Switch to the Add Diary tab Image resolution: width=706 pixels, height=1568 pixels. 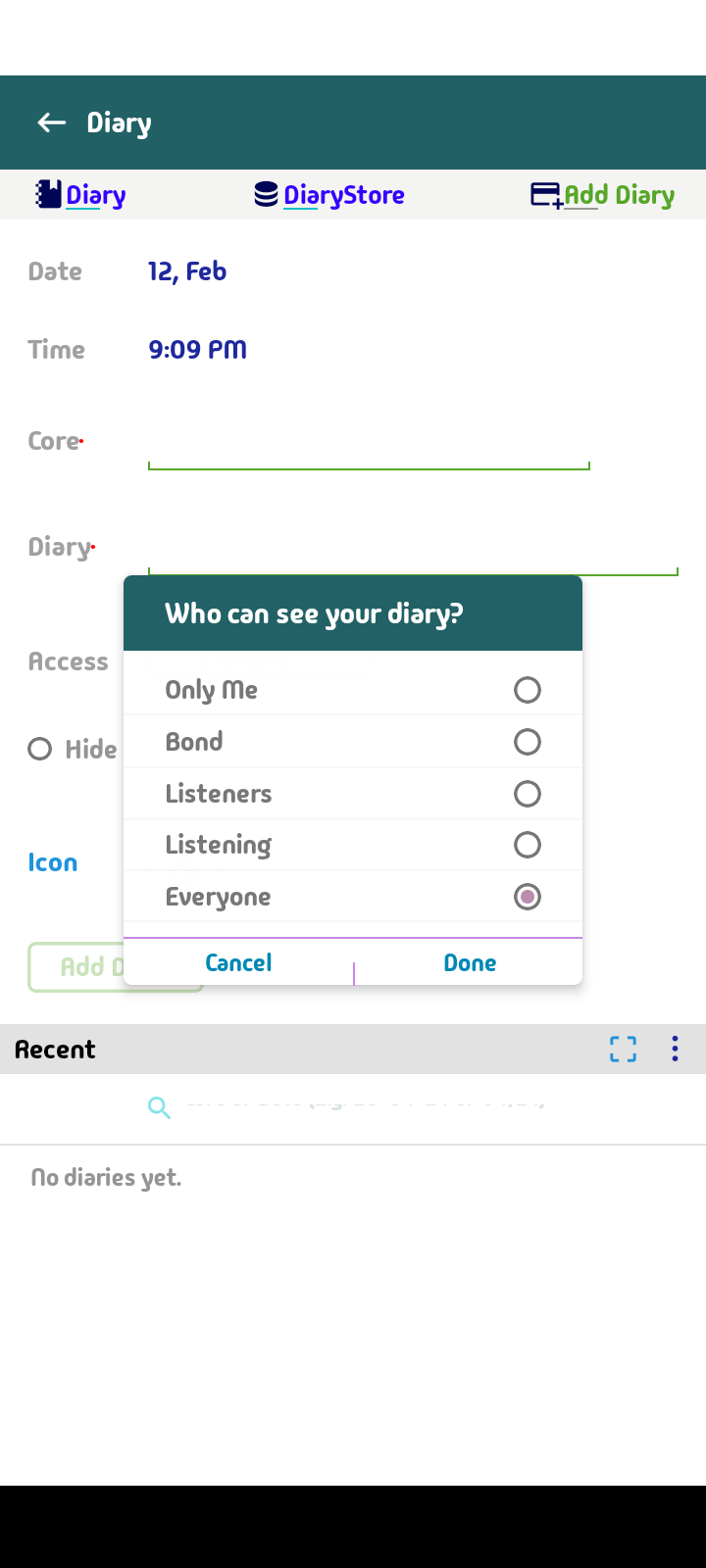(x=616, y=194)
